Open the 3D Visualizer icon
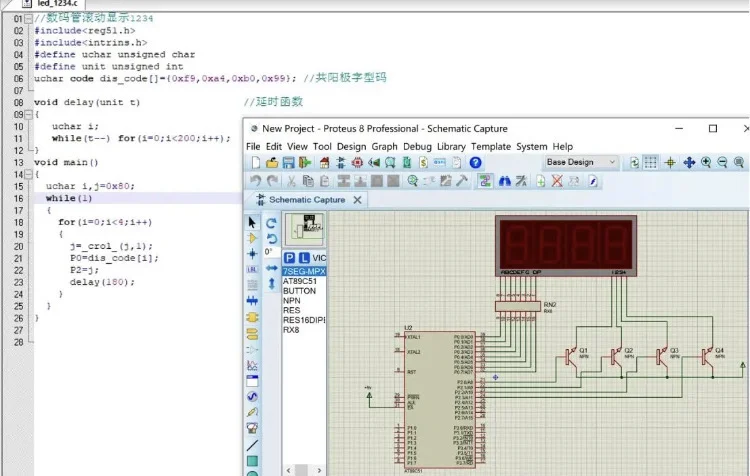 point(374,163)
